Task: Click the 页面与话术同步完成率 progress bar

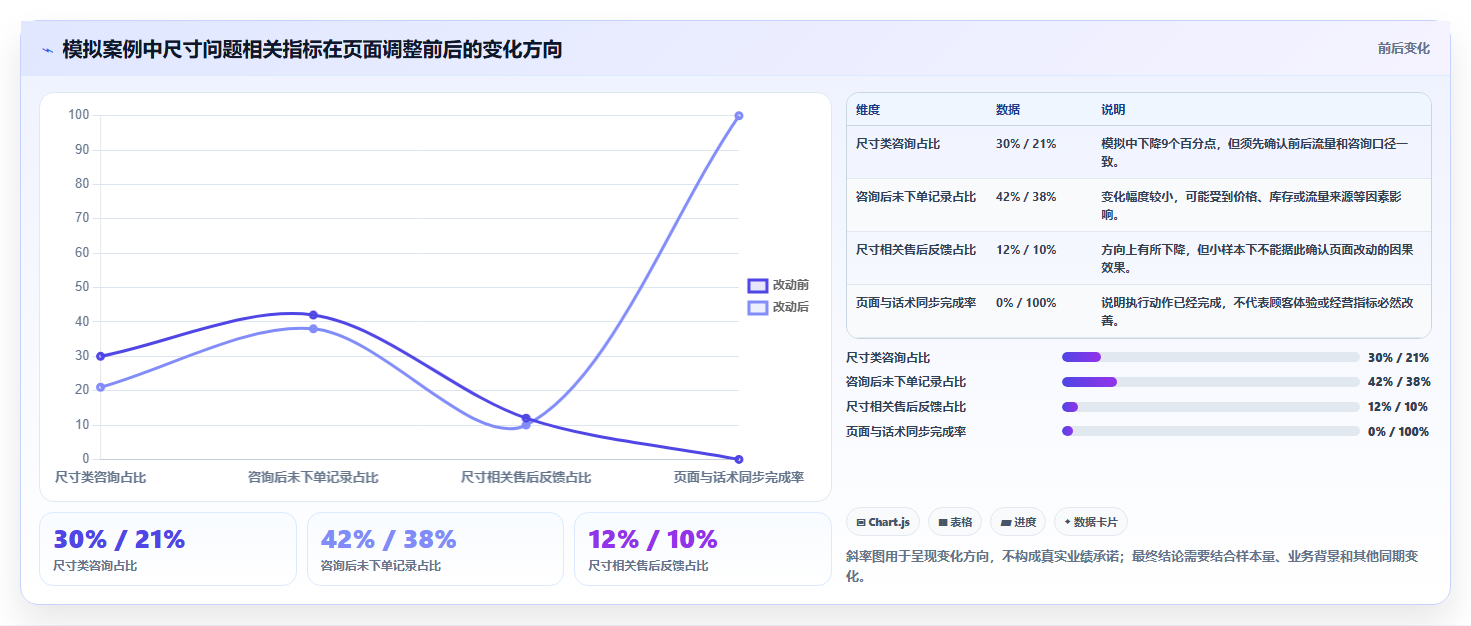Action: [x=1211, y=431]
